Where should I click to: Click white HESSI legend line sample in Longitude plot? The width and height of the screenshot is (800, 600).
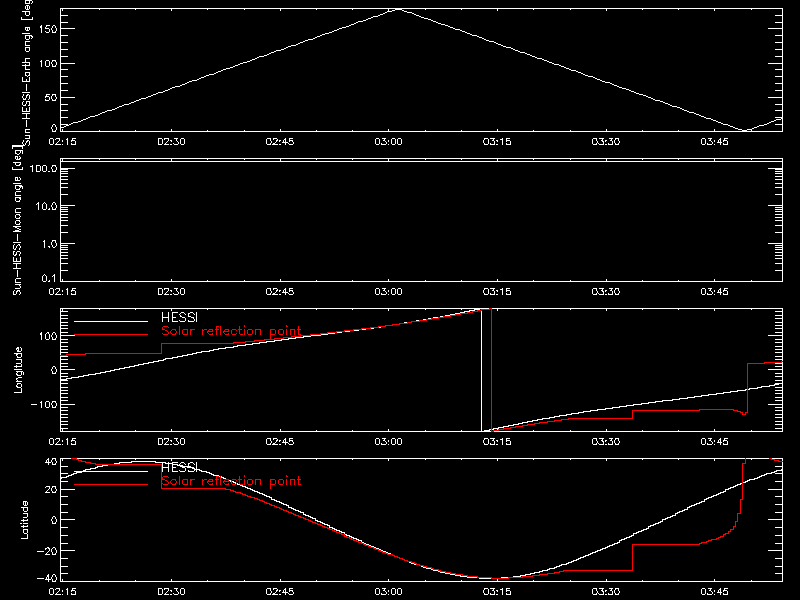[111, 321]
